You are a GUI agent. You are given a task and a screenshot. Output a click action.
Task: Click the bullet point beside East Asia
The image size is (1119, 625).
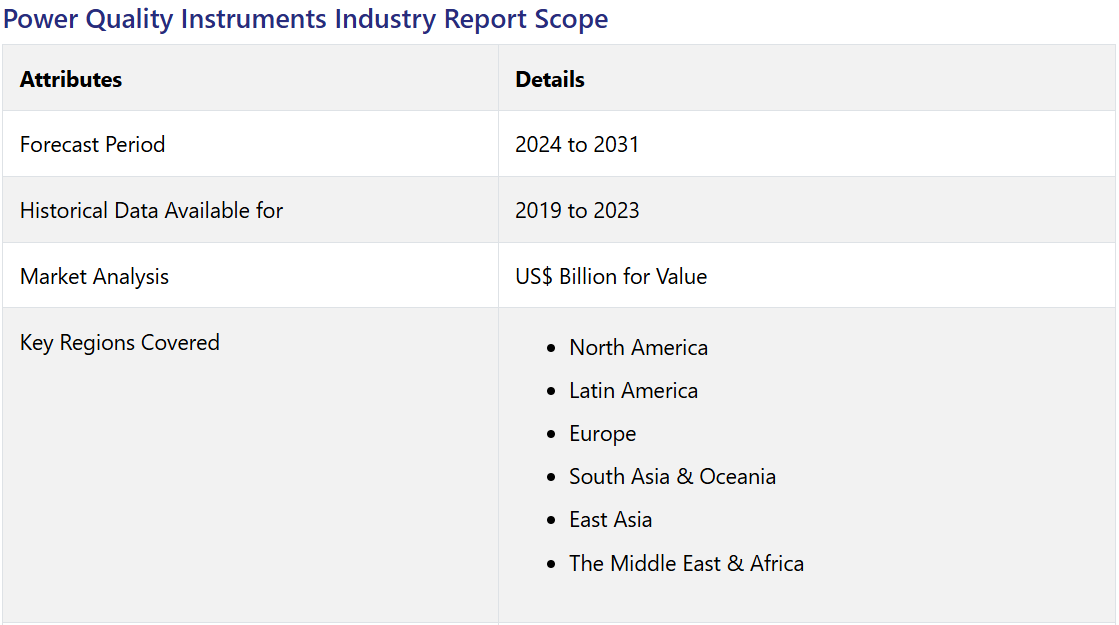click(x=551, y=521)
